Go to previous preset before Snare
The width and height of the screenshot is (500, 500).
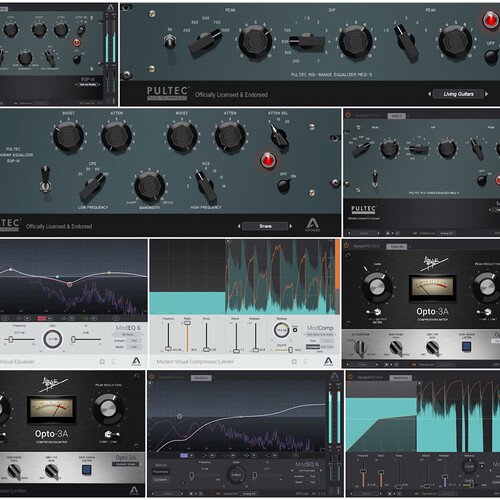(239, 226)
